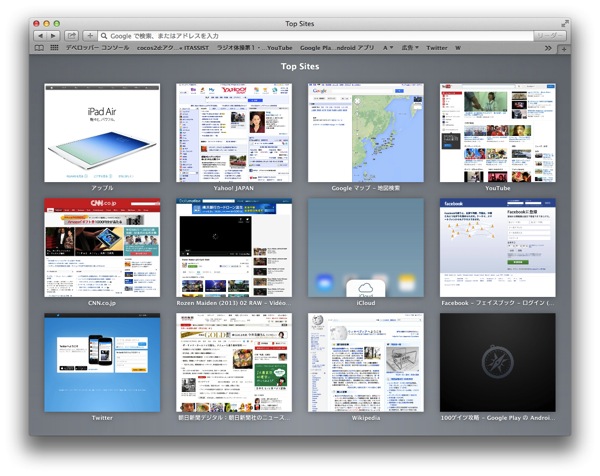Open the Twitter bookmark in the bookmarks bar
Screen dimensions: 600x476
coord(437,48)
